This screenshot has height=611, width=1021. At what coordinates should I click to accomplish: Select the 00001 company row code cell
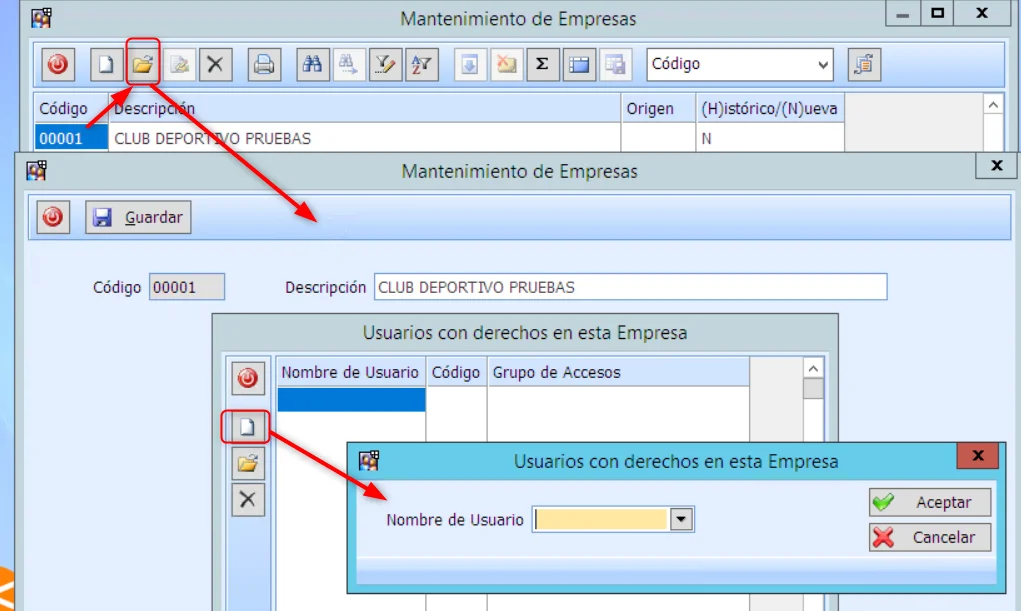click(x=70, y=138)
